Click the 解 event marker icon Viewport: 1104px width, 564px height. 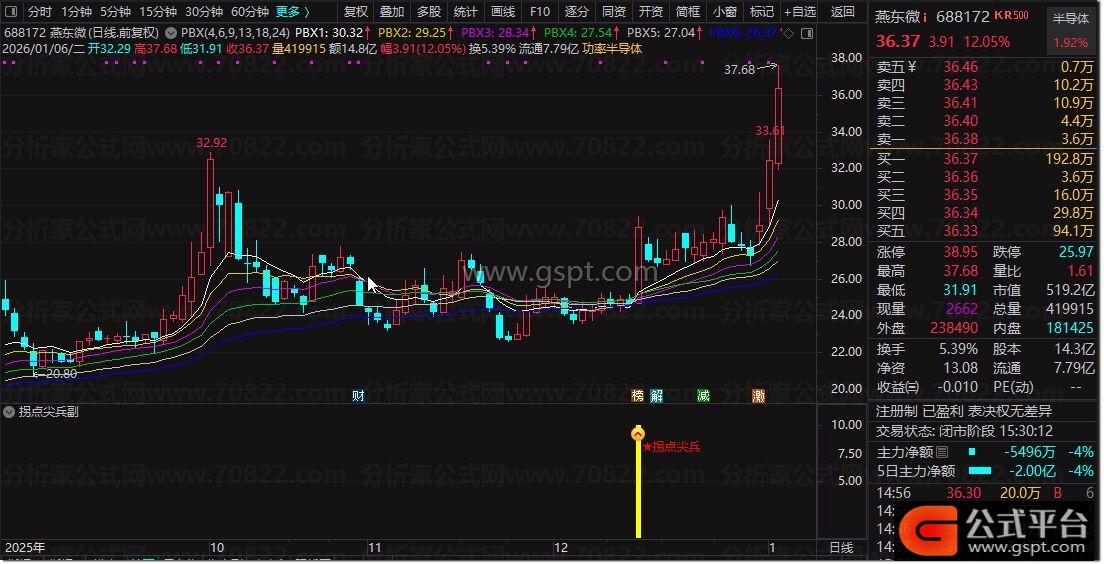click(x=656, y=396)
